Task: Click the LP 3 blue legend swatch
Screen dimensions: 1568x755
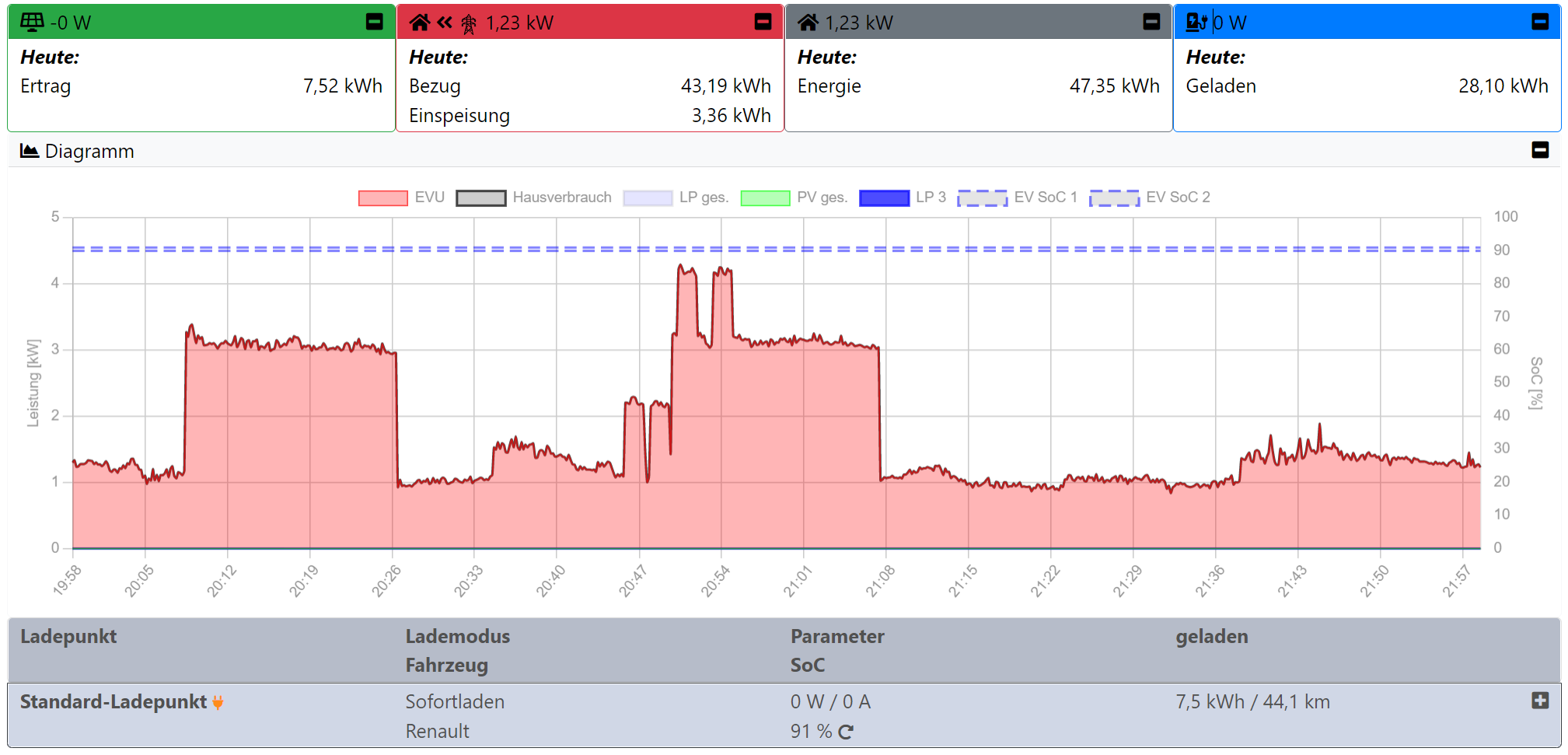Action: coord(884,198)
